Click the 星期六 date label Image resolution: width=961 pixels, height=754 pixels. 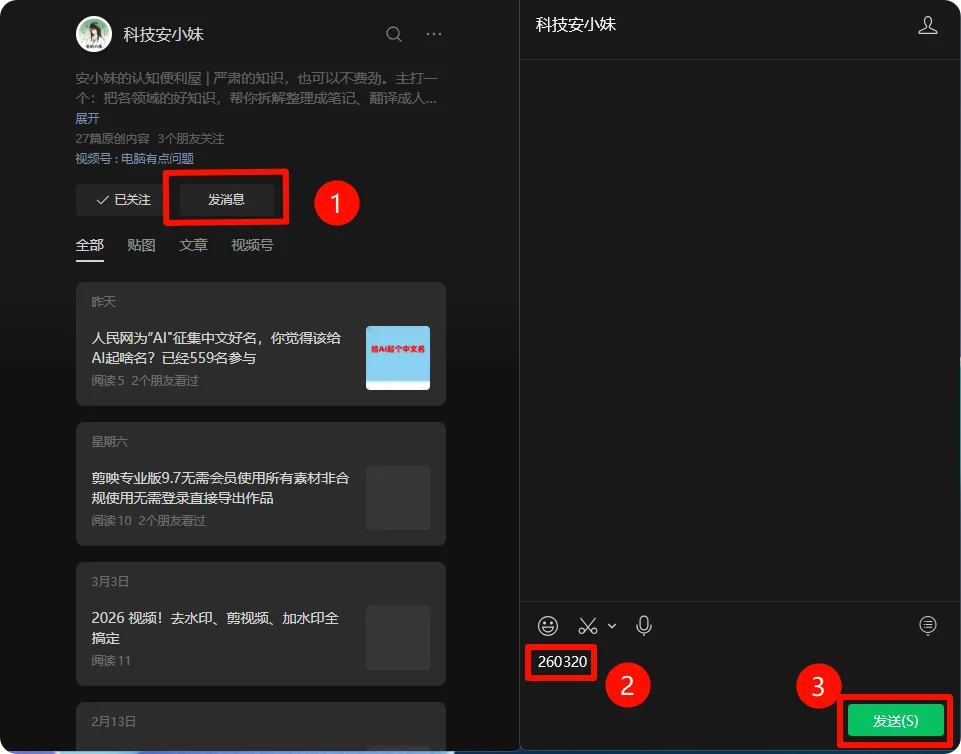point(109,441)
